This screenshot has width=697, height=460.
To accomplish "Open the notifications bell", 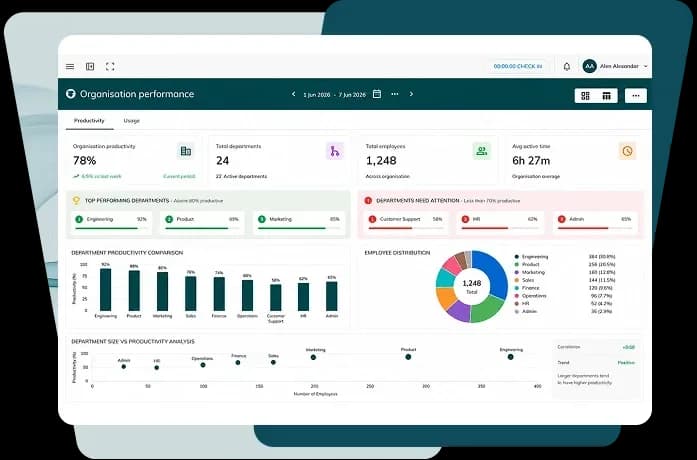I will 566,66.
